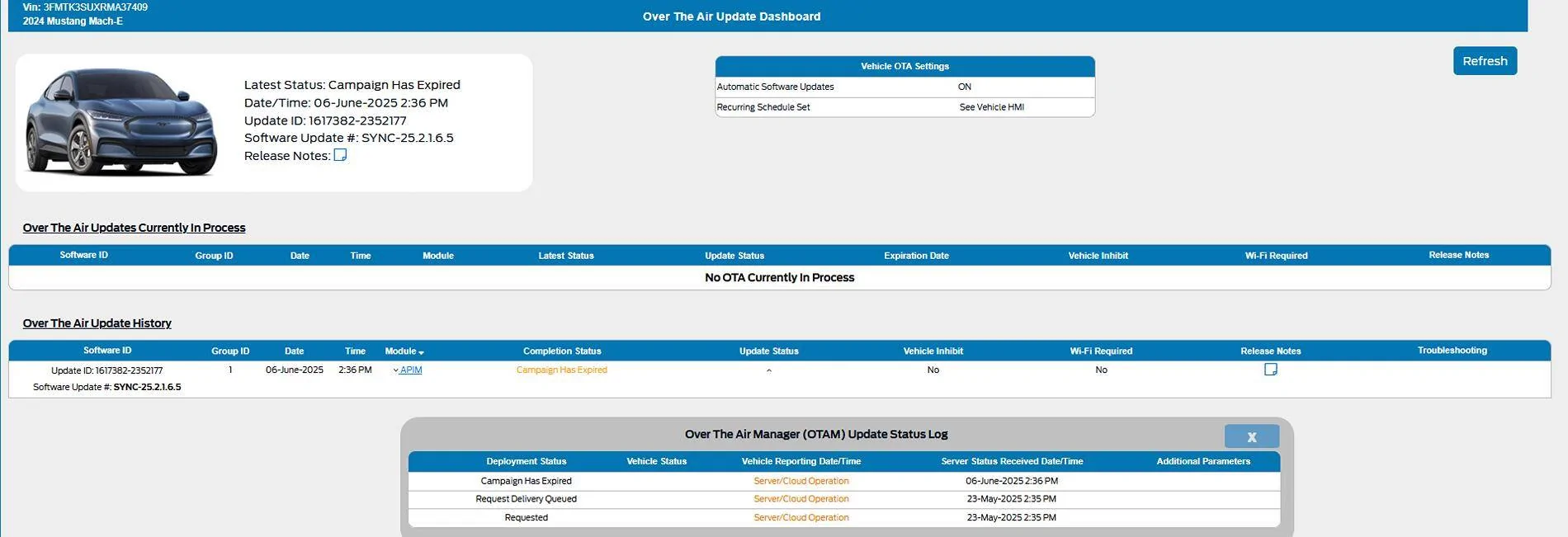
Task: Click 'Automatic Software Updates' setting label
Action: click(775, 87)
